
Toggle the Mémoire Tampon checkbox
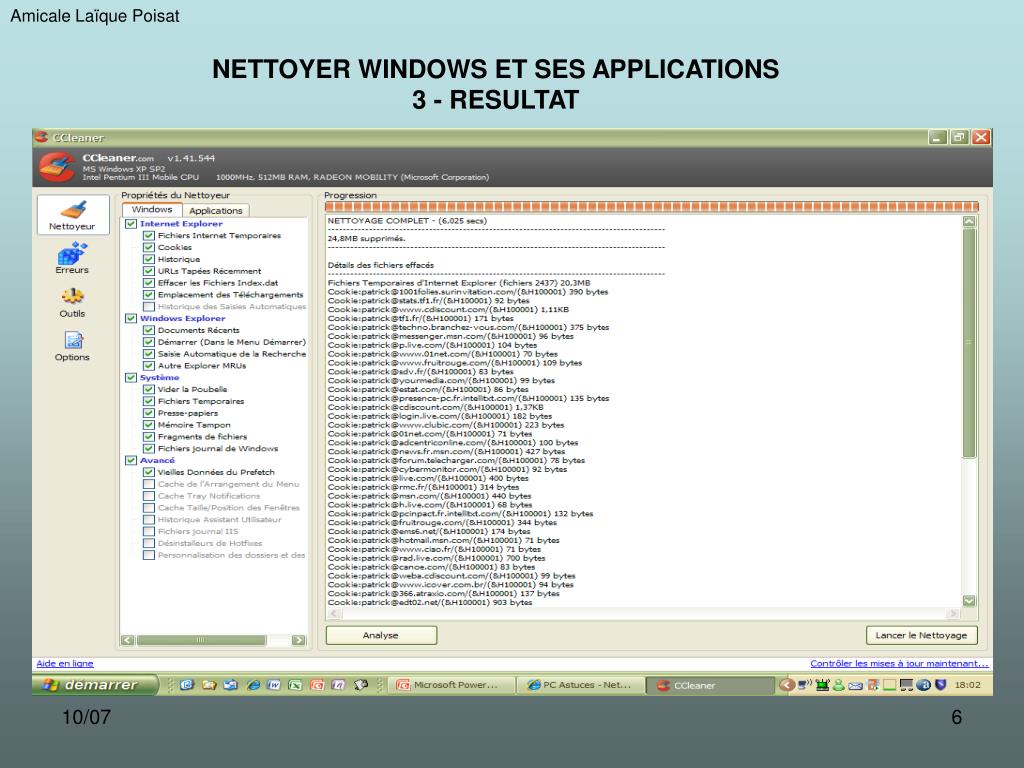coord(149,425)
